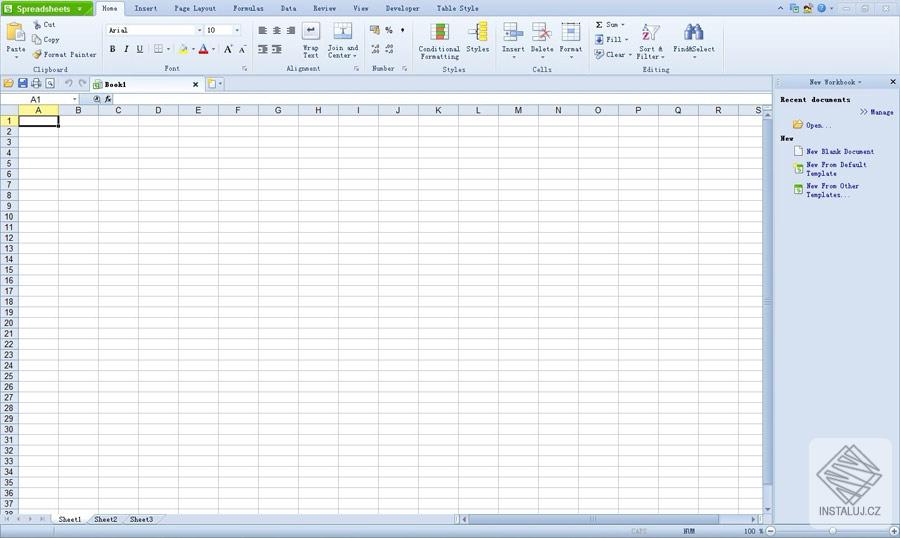Click Join and Center

[343, 40]
